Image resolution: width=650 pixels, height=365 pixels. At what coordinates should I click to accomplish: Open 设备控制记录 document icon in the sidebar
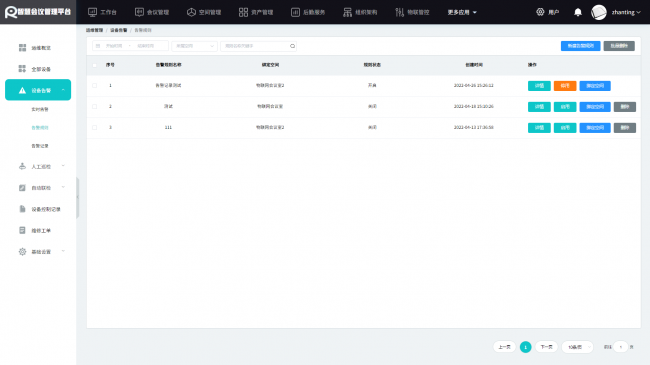pyautogui.click(x=22, y=209)
